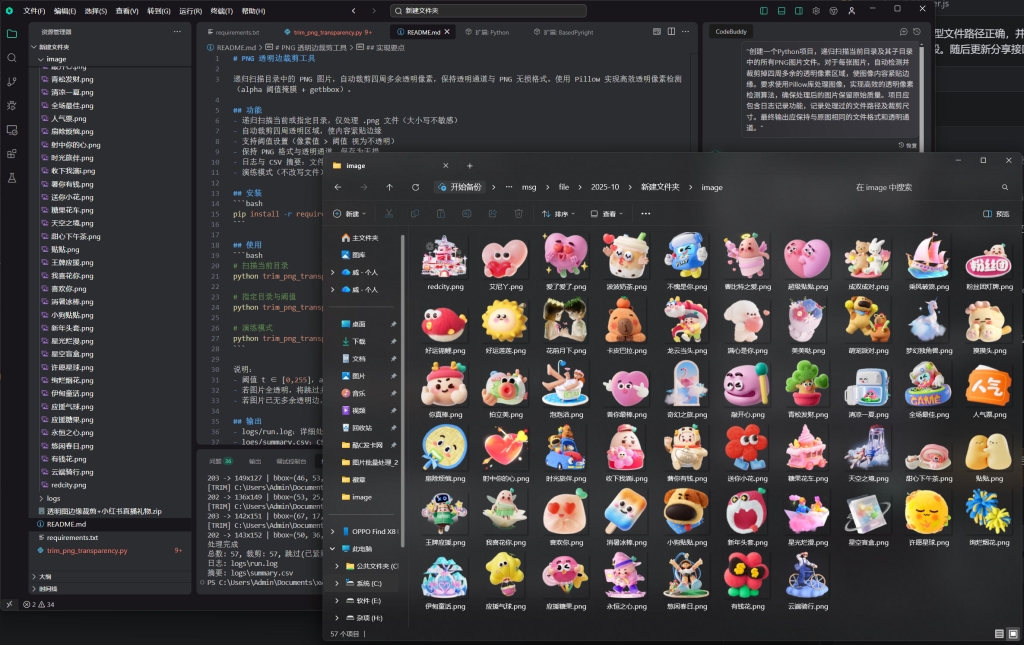
Task: Open Source Control in the activity bar
Action: 12,81
